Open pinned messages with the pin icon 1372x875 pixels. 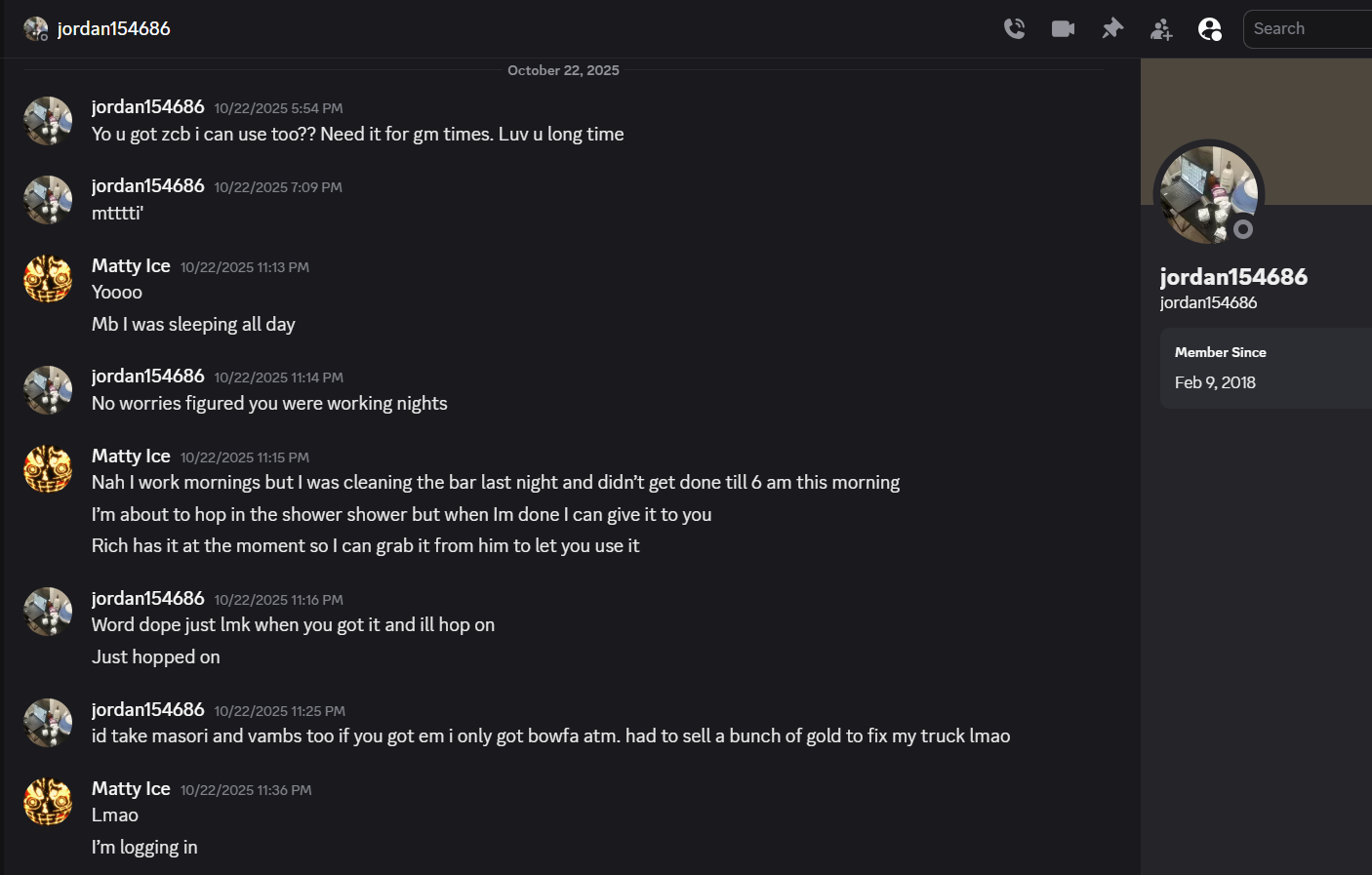[x=1112, y=28]
